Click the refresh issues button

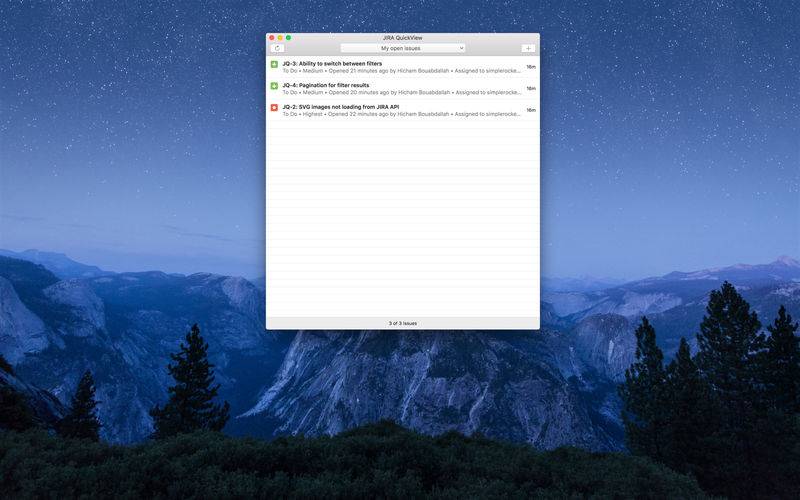coord(277,48)
